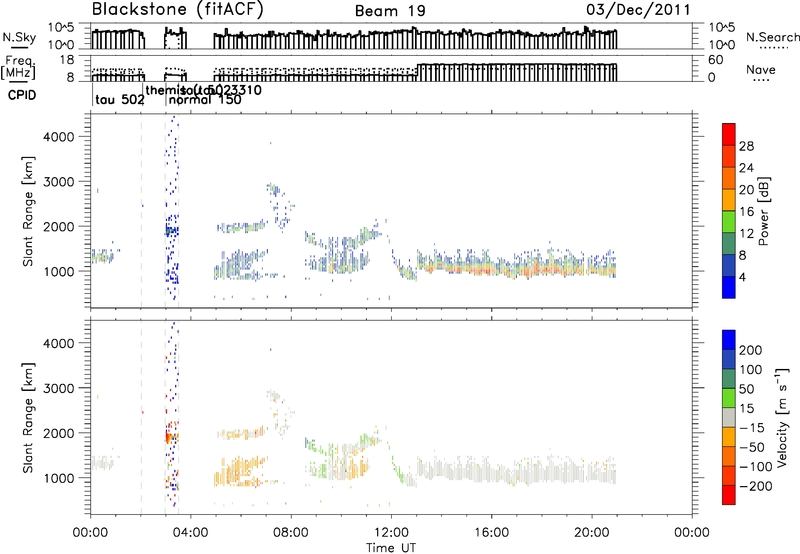Click the velocity panel 'Slant Range [km]' label
The image size is (800, 554).
(x=29, y=418)
